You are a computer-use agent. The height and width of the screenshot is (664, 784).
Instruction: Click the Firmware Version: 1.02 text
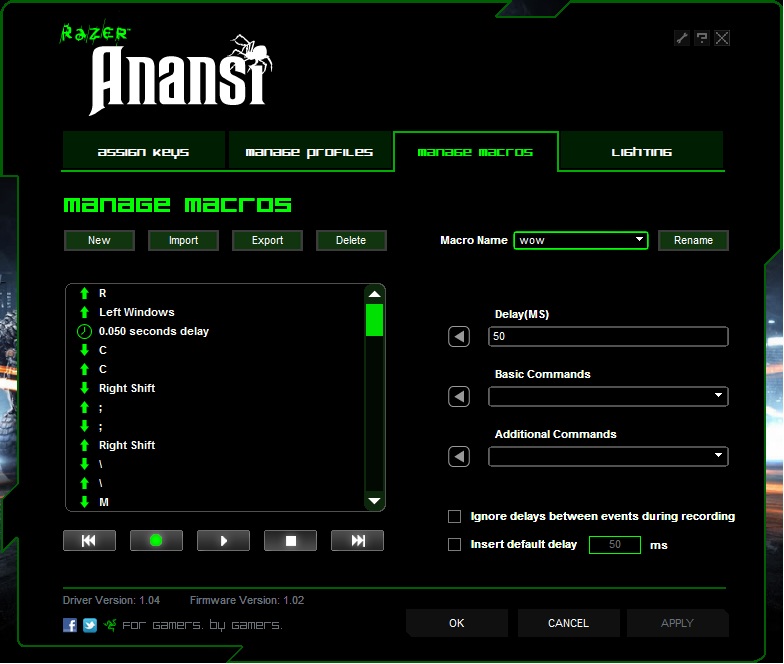click(247, 600)
